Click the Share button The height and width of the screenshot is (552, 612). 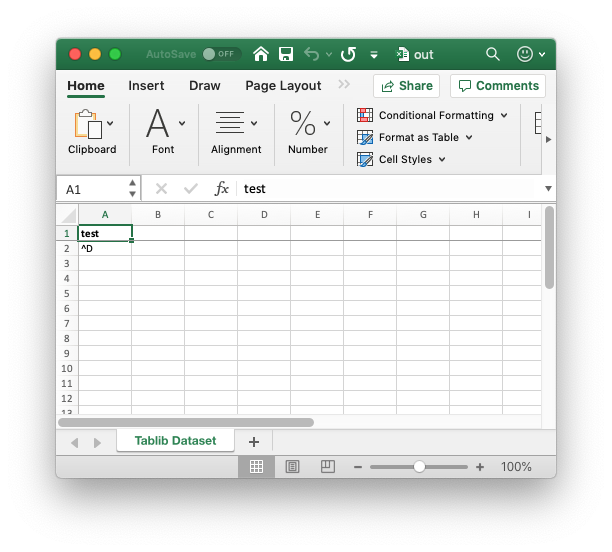pos(407,86)
